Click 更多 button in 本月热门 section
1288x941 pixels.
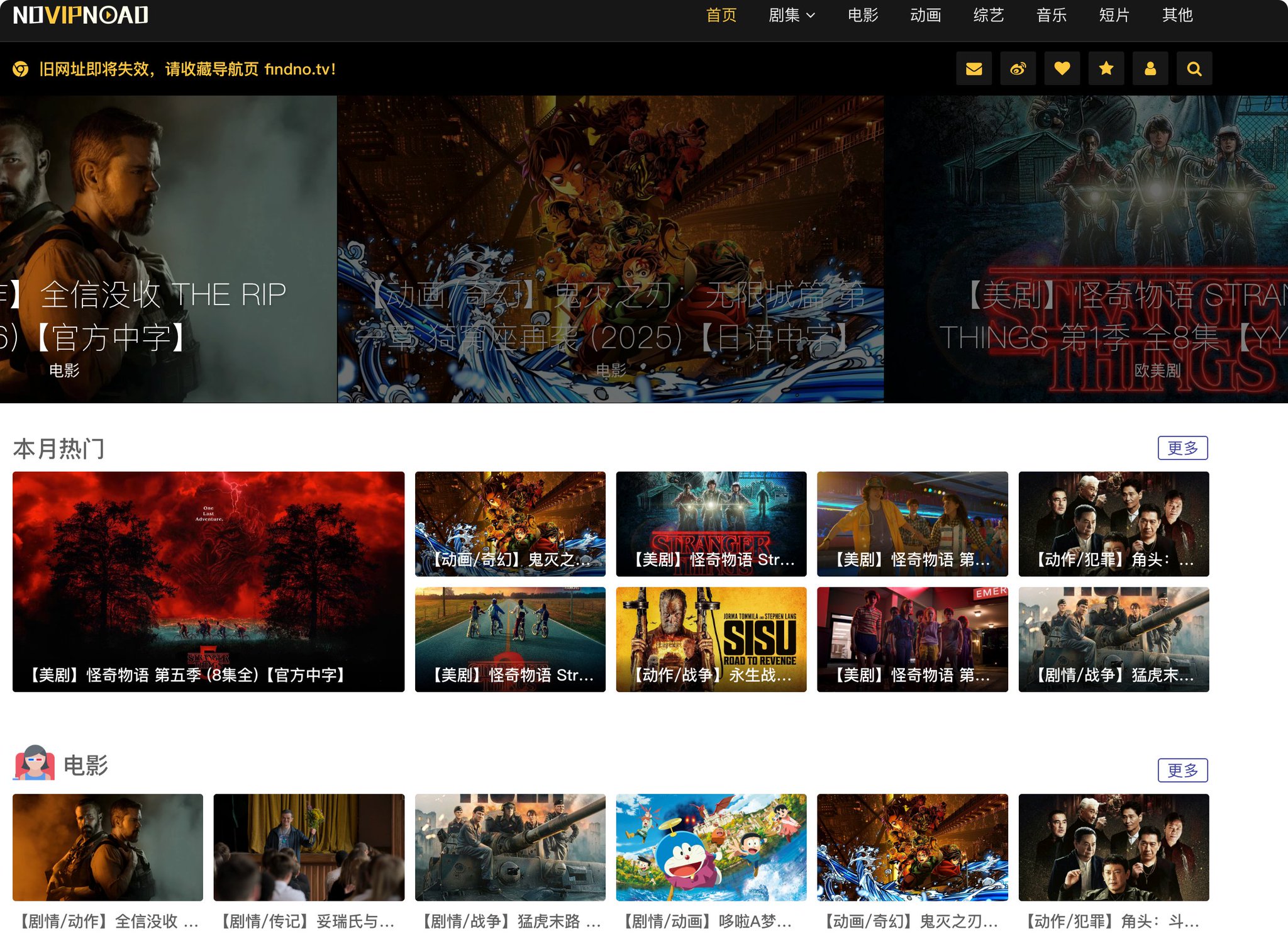[x=1182, y=448]
